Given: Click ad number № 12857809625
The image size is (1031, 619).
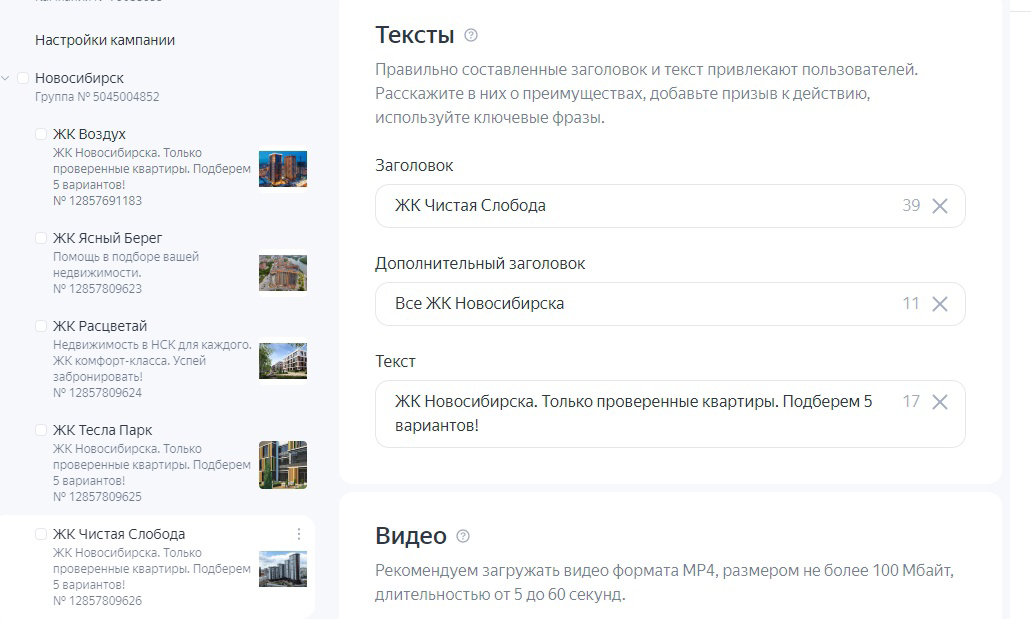Looking at the screenshot, I should (97, 497).
